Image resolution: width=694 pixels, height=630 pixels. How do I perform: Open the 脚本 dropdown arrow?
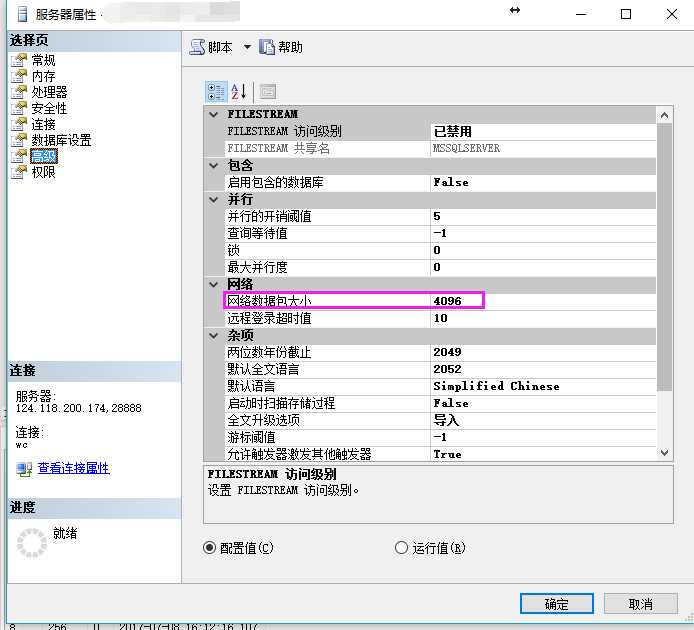[x=247, y=47]
